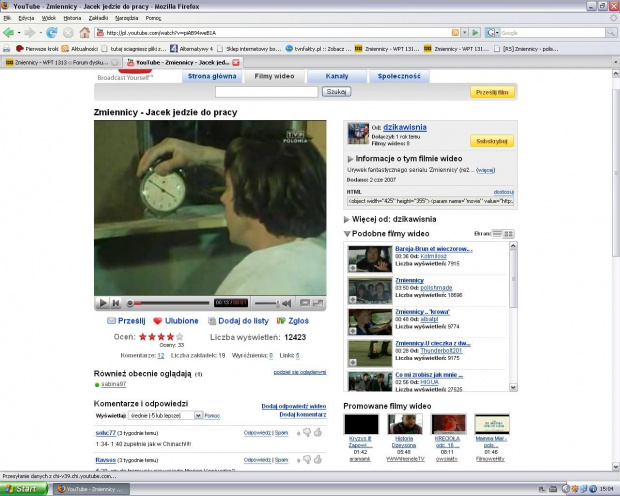Click the Zgłoś flag icon

click(x=281, y=321)
